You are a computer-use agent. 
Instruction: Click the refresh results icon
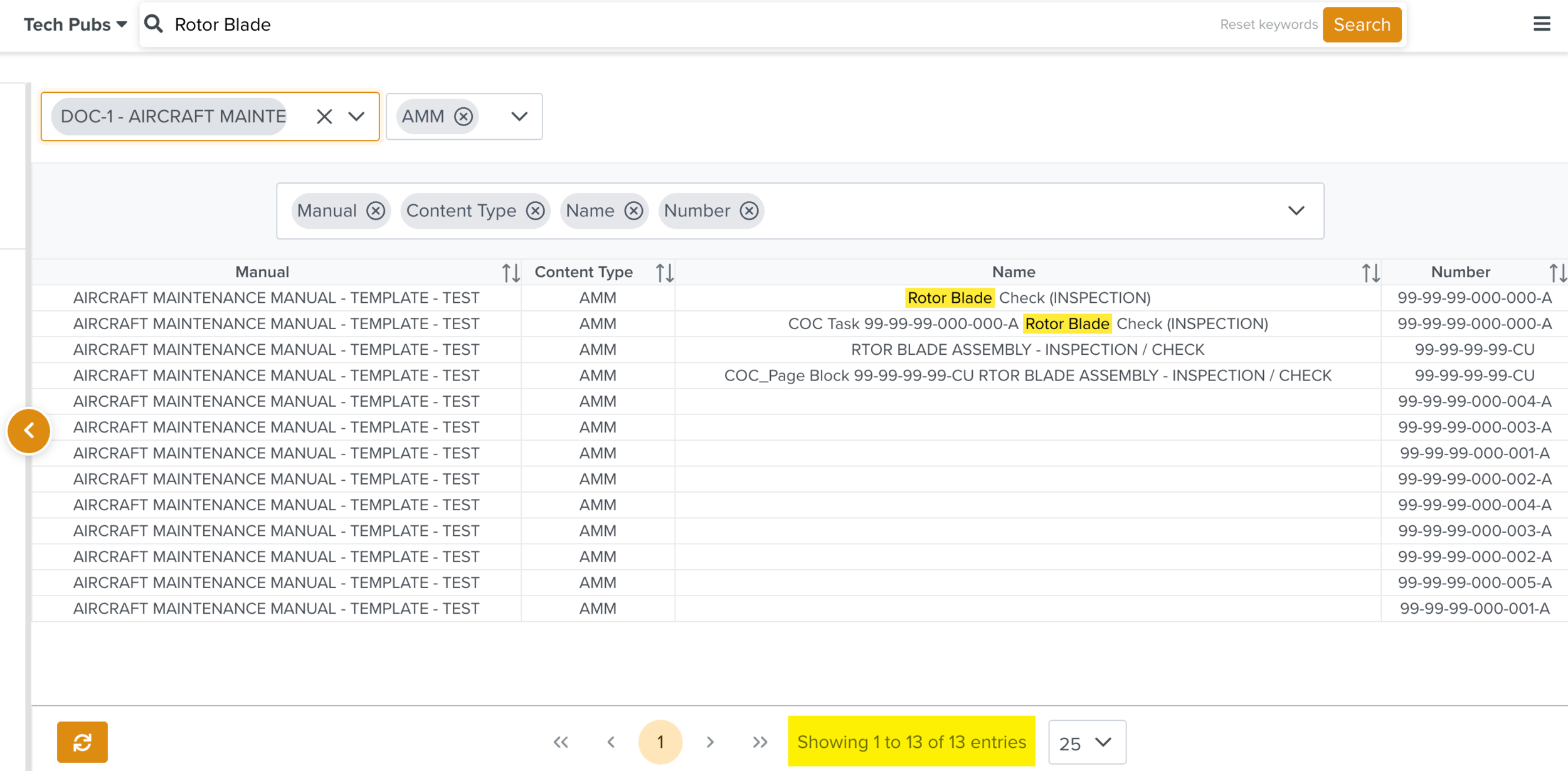click(x=82, y=742)
